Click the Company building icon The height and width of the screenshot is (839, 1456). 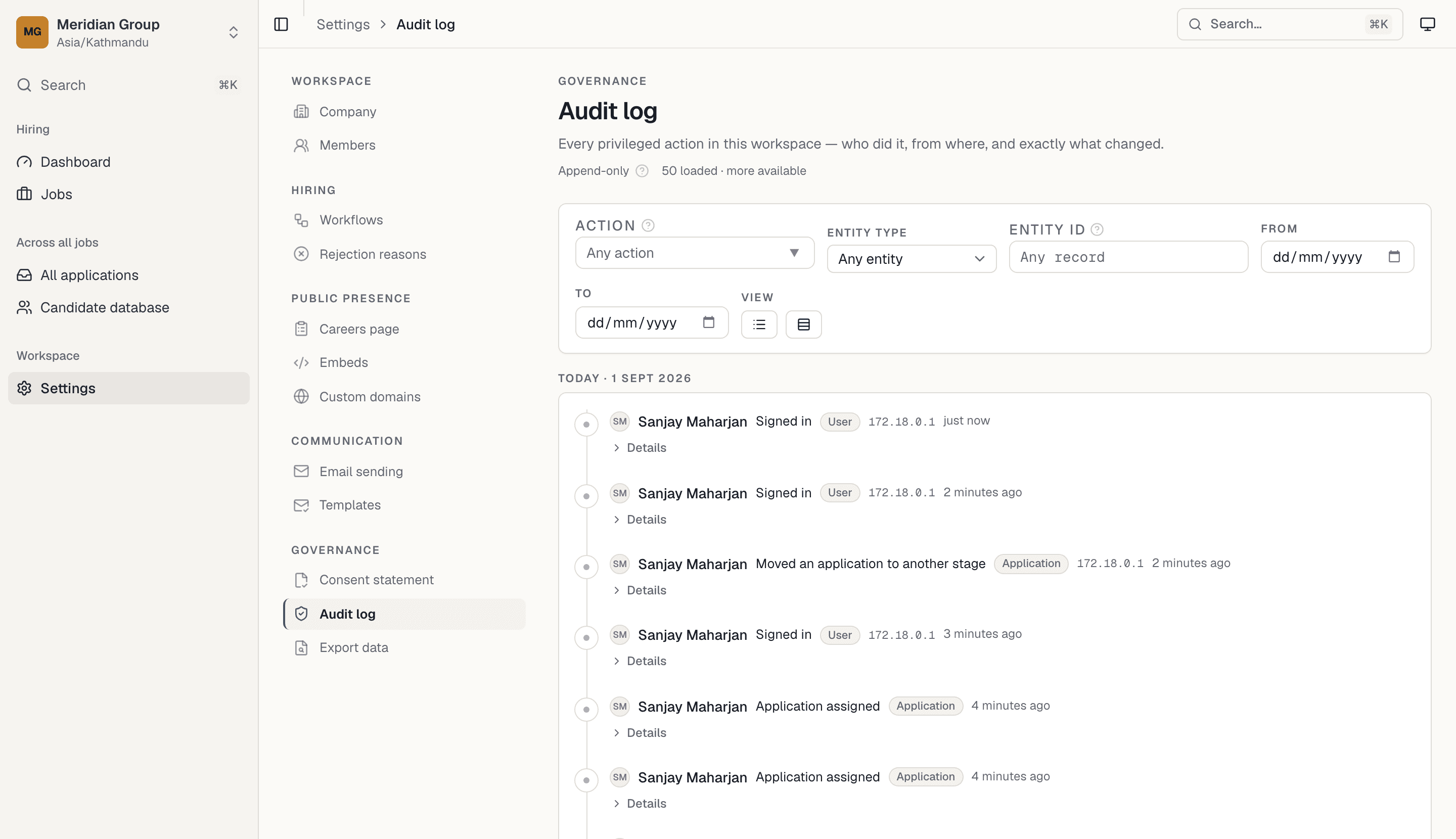(x=301, y=112)
